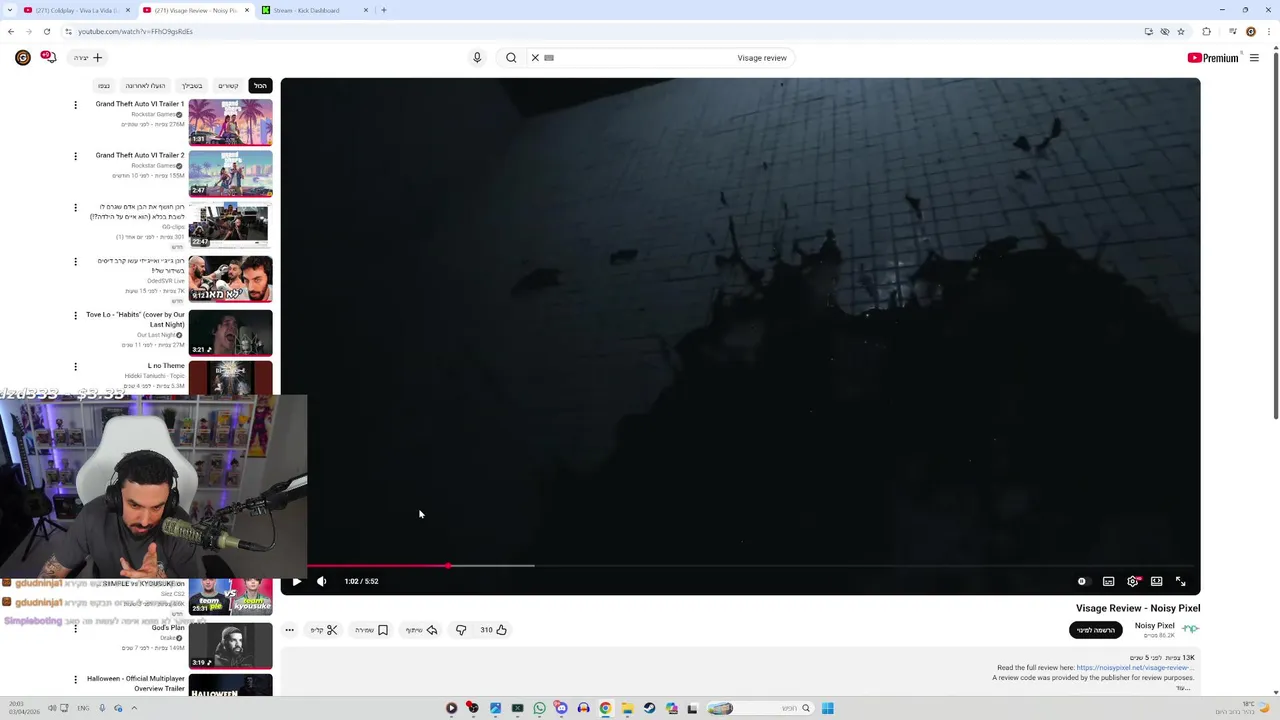This screenshot has width=1280, height=720.
Task: Open options menu for L no Theme
Action: pos(75,367)
